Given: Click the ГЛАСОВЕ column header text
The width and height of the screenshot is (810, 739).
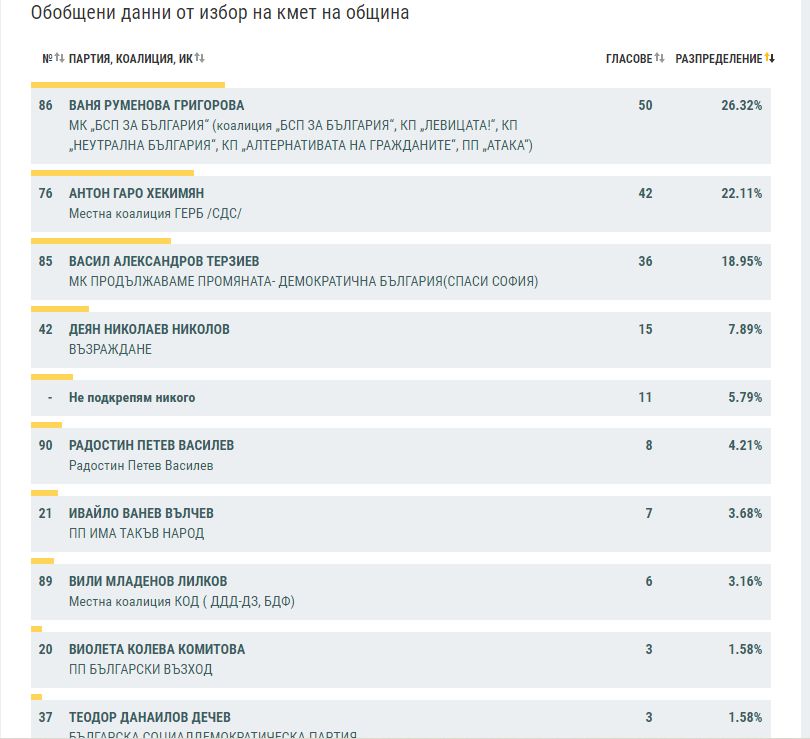Looking at the screenshot, I should (628, 59).
